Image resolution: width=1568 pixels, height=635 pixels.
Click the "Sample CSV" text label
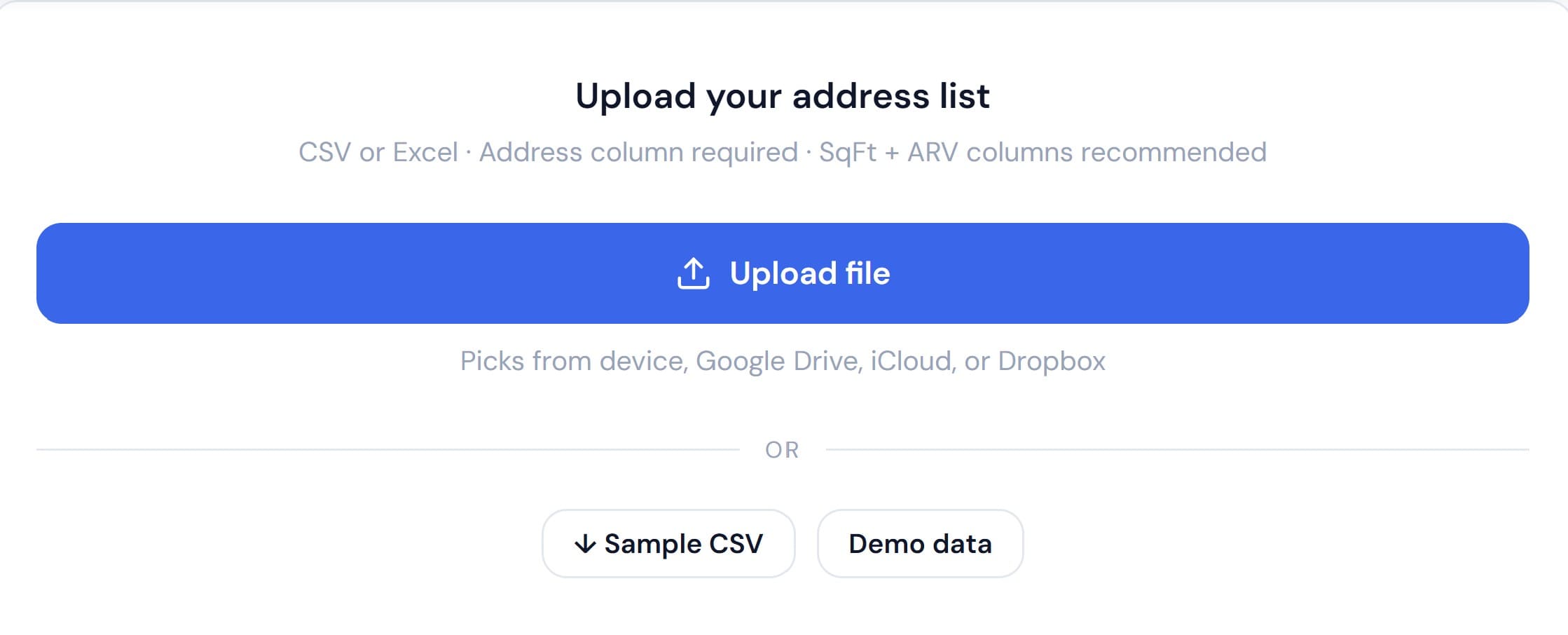[x=683, y=544]
